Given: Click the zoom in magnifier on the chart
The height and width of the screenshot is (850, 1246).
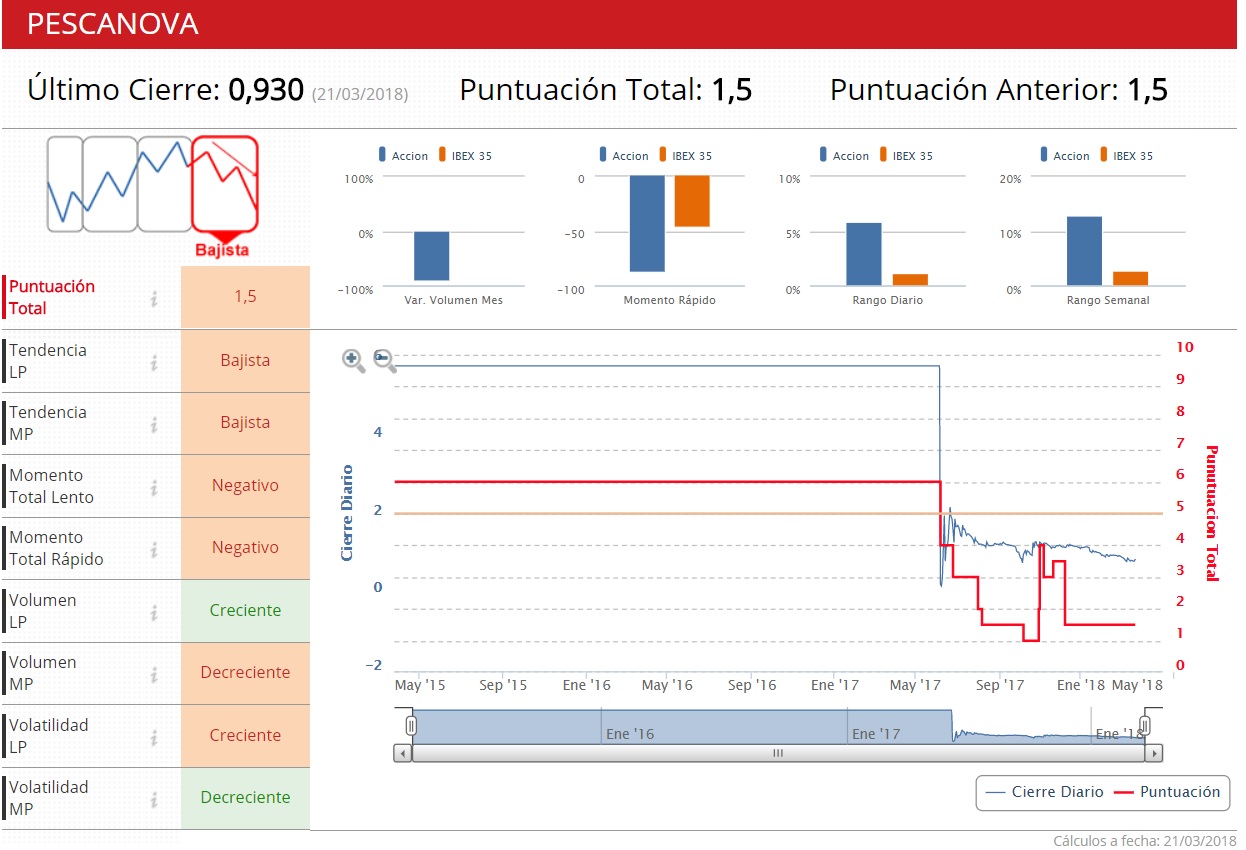Looking at the screenshot, I should [x=353, y=360].
